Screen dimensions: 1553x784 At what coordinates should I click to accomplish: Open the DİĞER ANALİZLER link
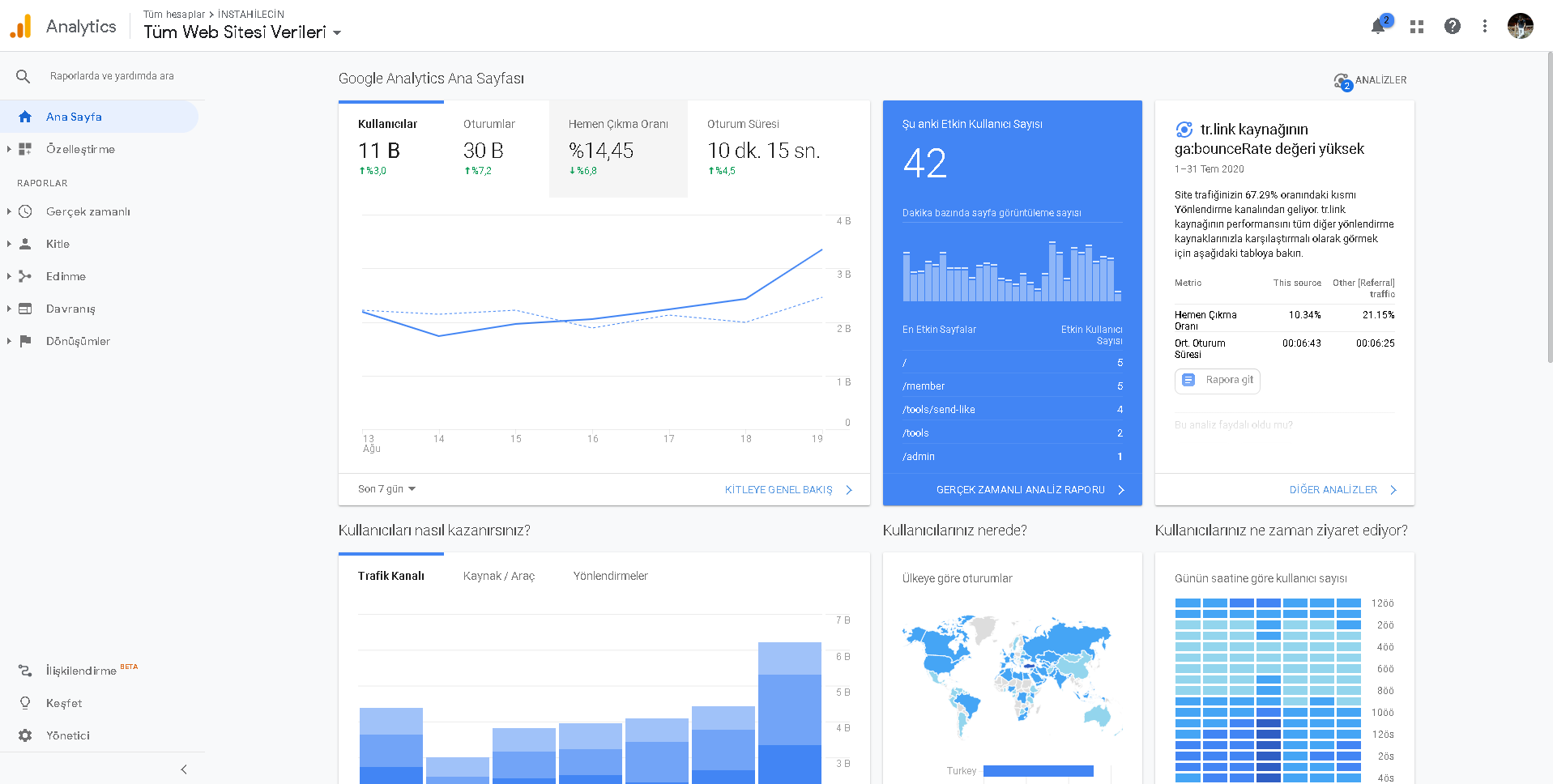1343,490
